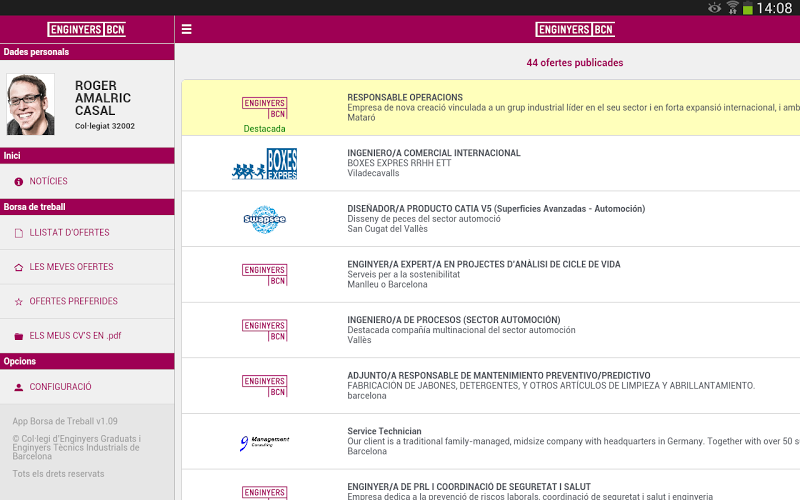The width and height of the screenshot is (800, 500).
Task: Open DISEÑADOR/A PRODUCTO CATIA V5 offer
Action: point(491,219)
